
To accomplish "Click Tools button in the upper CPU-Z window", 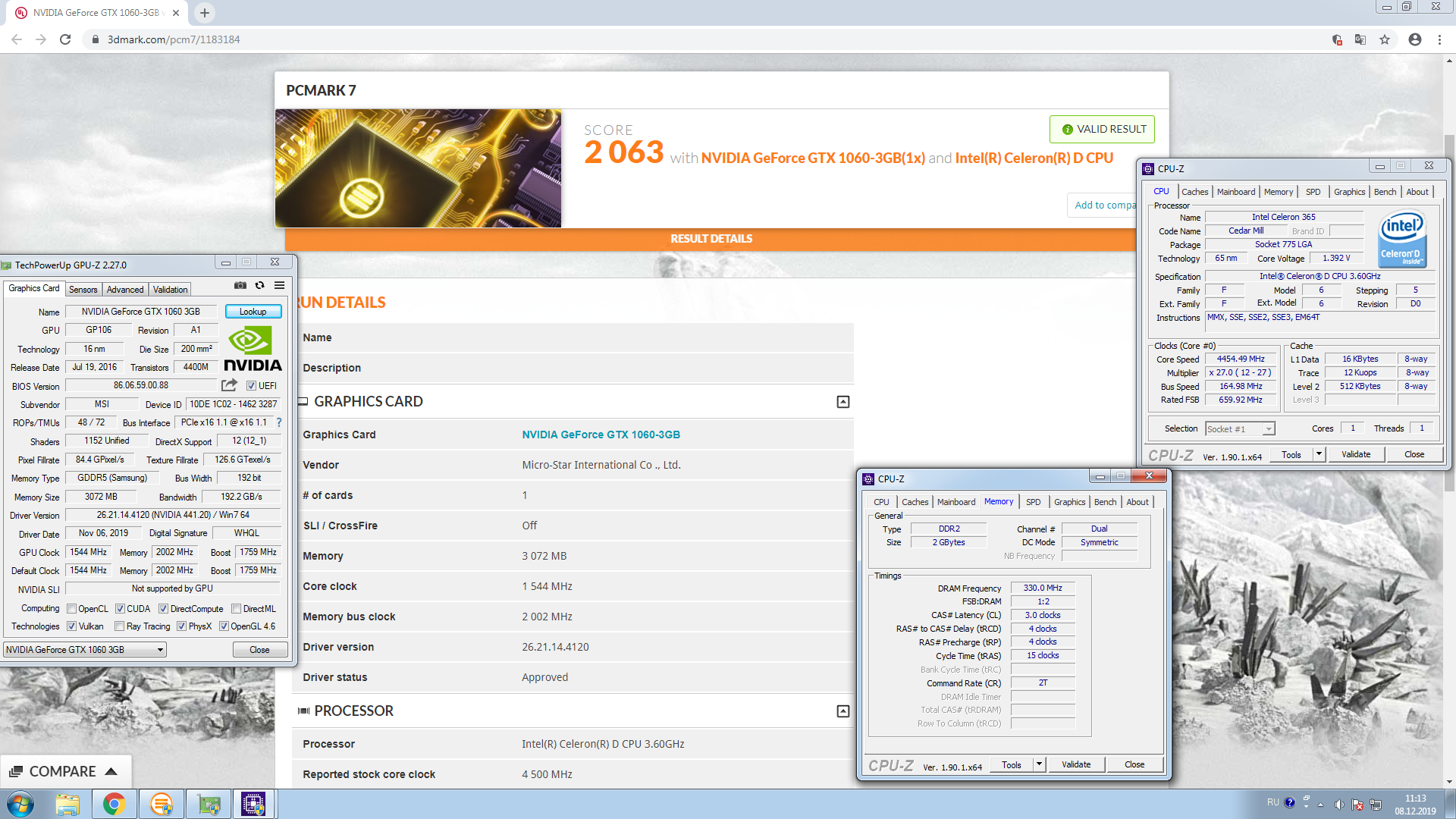I will point(1291,454).
